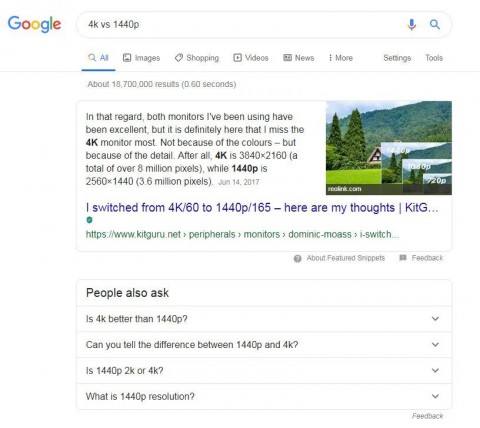Click the green shield icon under the result title

click(x=89, y=220)
